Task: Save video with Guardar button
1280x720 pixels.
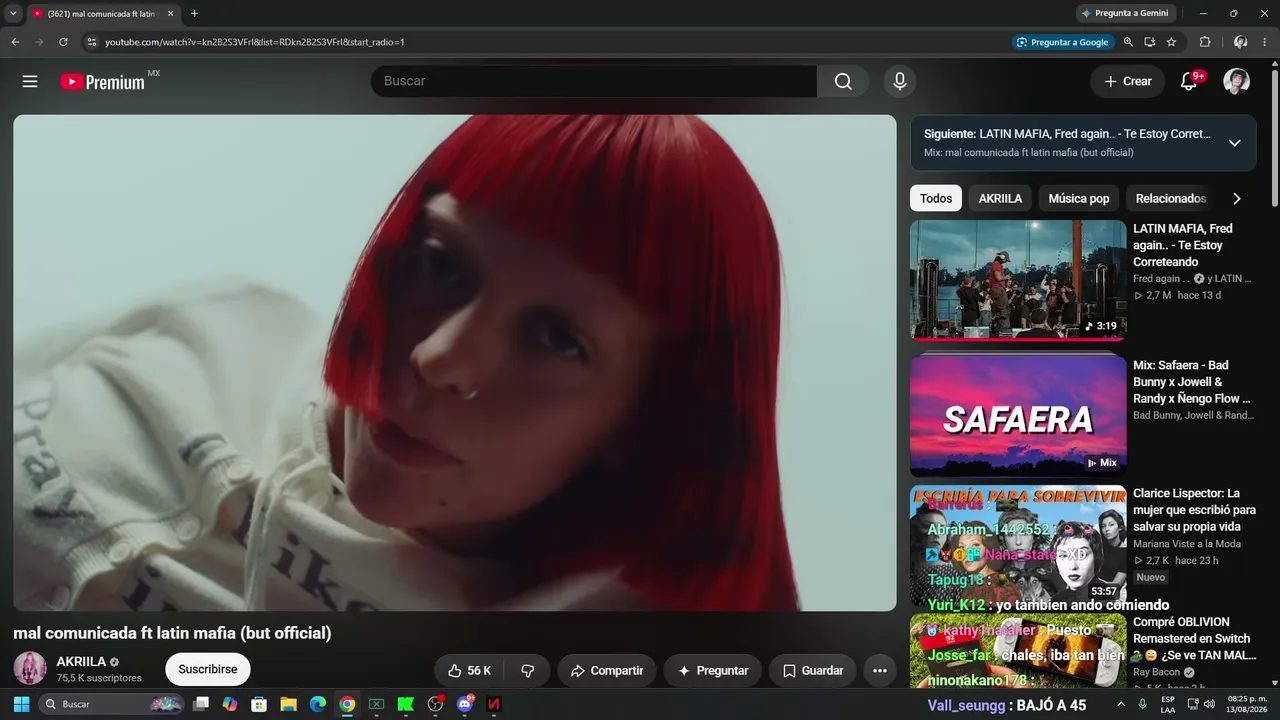Action: pos(813,671)
